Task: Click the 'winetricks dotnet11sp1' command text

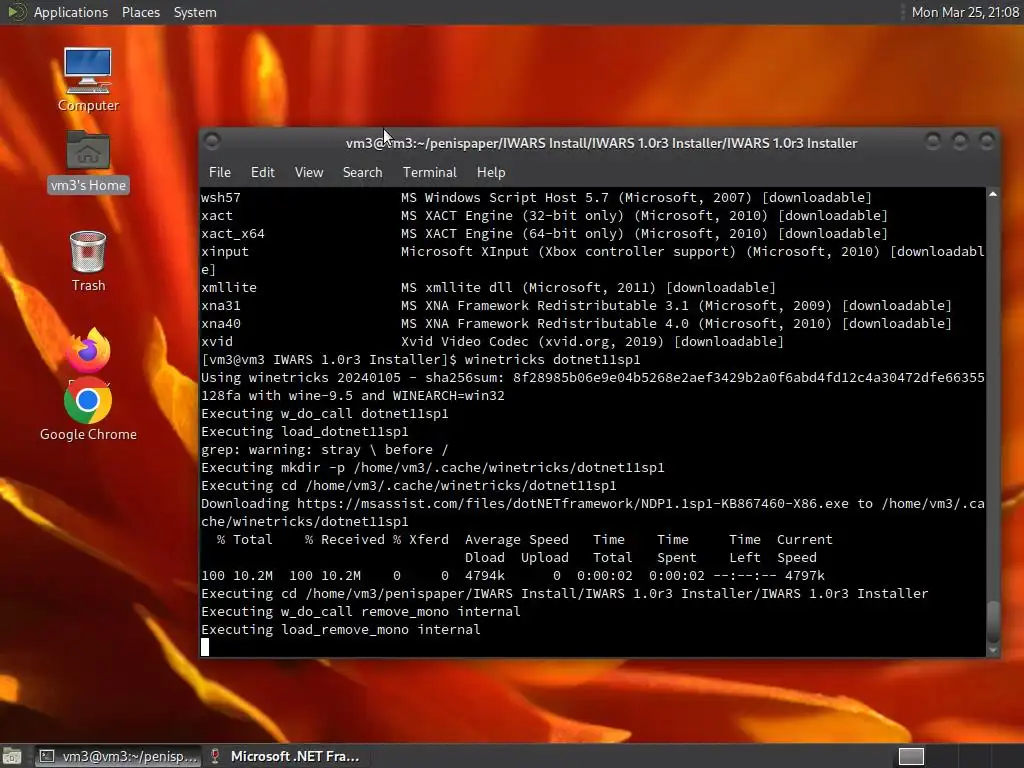Action: (552, 360)
